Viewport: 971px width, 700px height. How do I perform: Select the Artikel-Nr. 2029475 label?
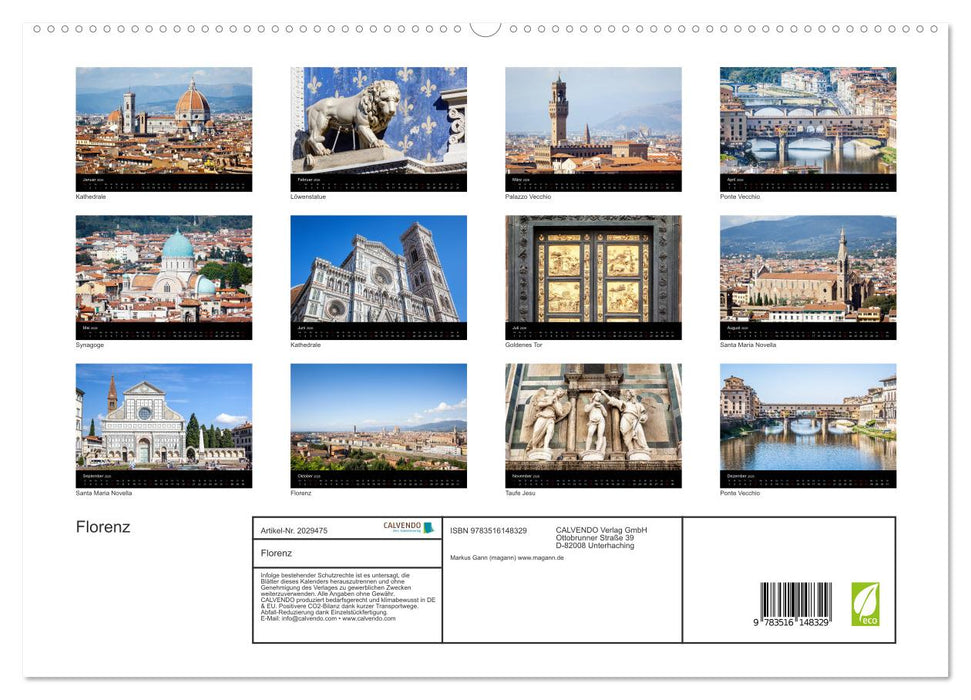point(294,529)
